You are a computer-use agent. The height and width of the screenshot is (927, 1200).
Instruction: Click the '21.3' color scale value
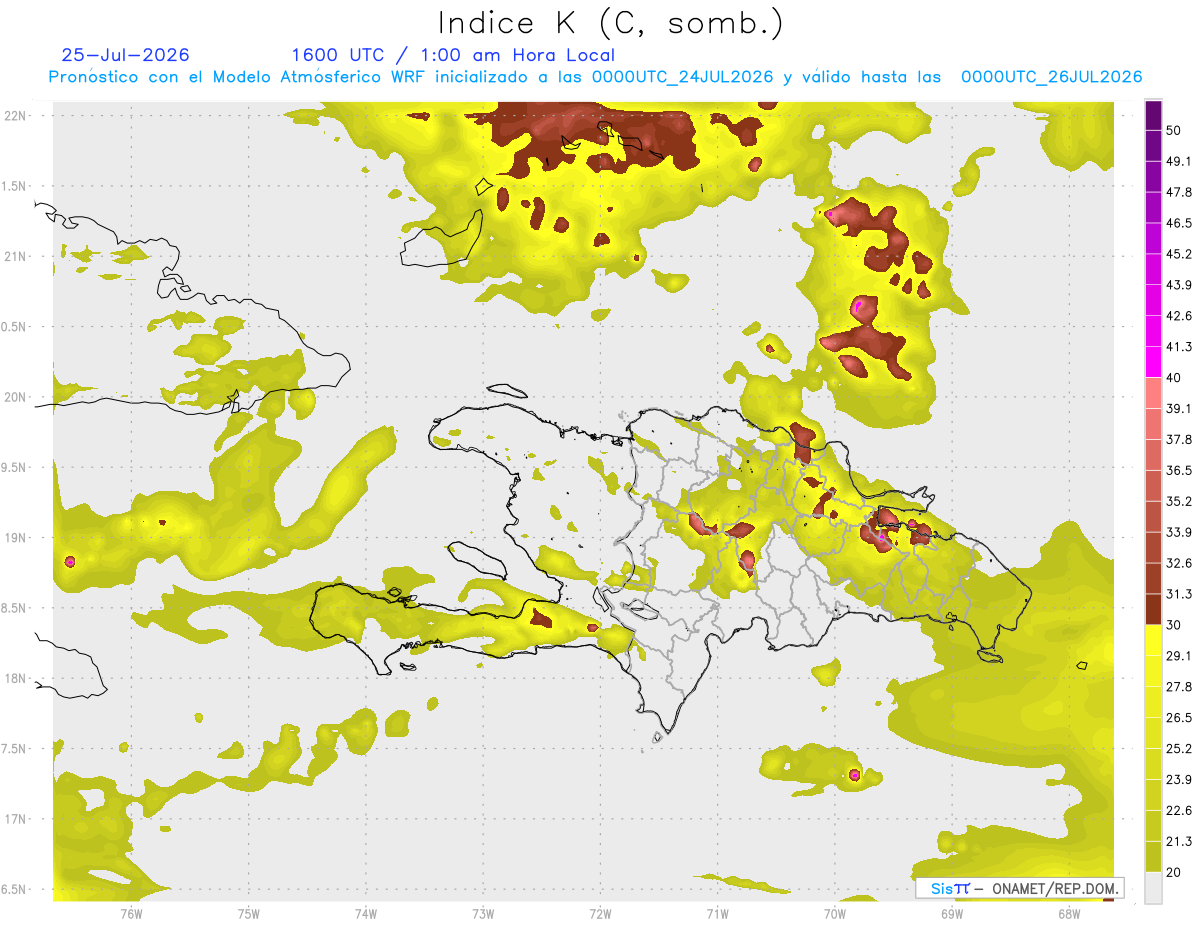pos(1179,841)
